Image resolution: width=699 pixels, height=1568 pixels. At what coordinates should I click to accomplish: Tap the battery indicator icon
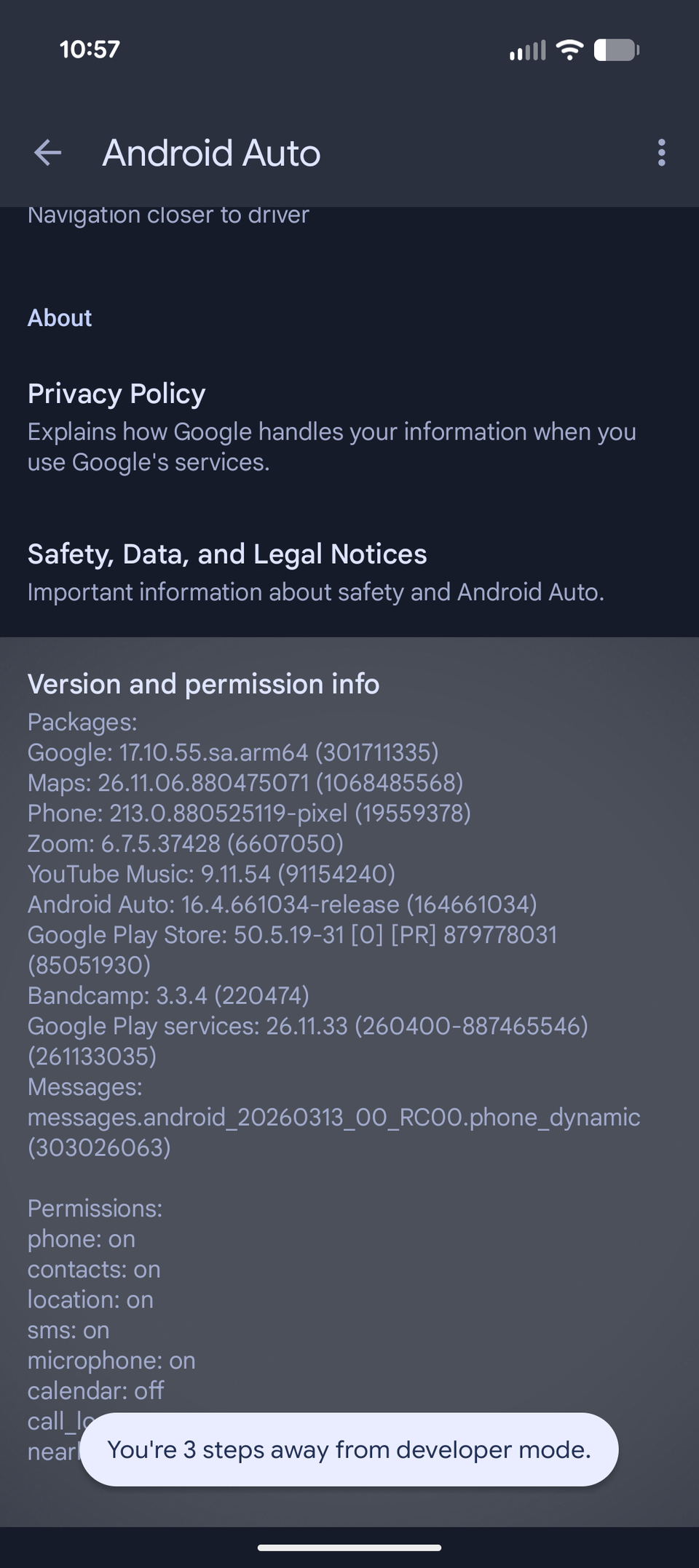[x=617, y=49]
